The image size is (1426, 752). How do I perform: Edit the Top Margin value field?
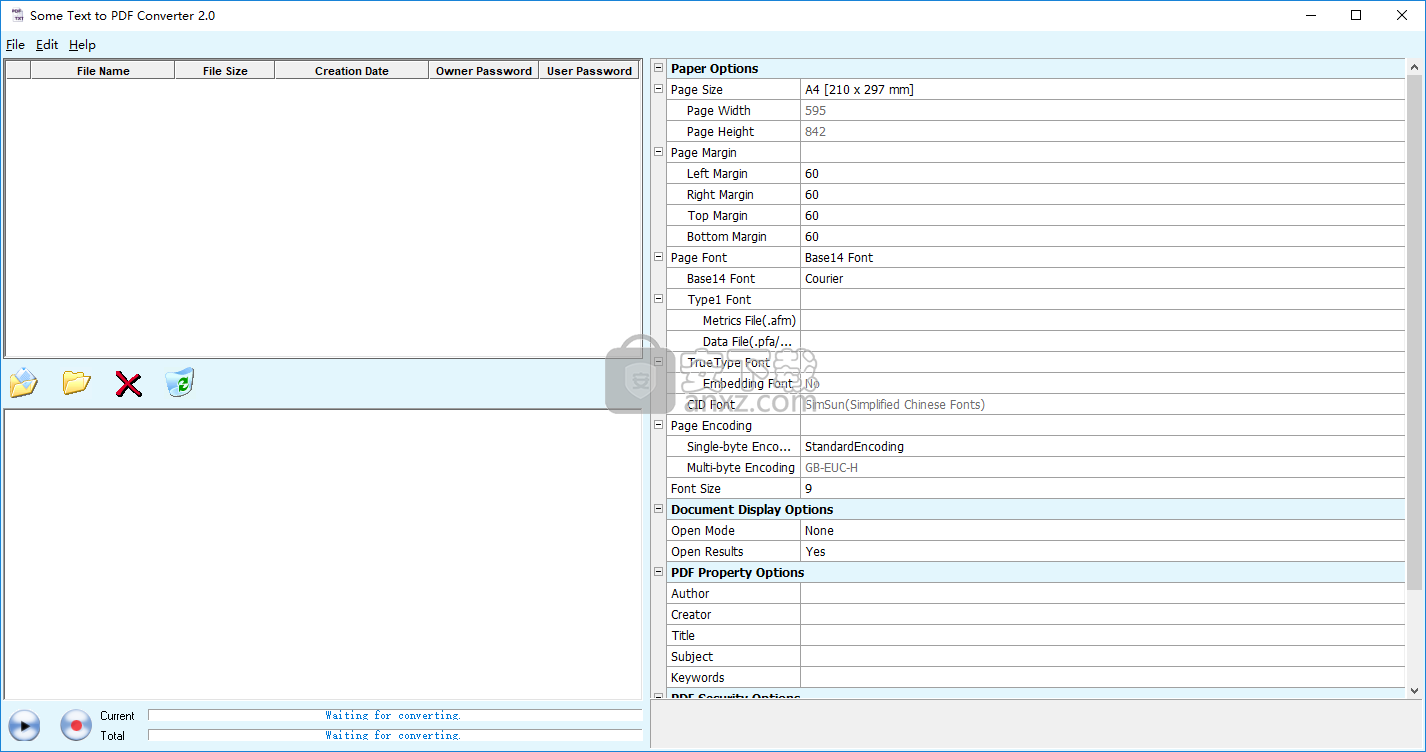coord(1103,215)
